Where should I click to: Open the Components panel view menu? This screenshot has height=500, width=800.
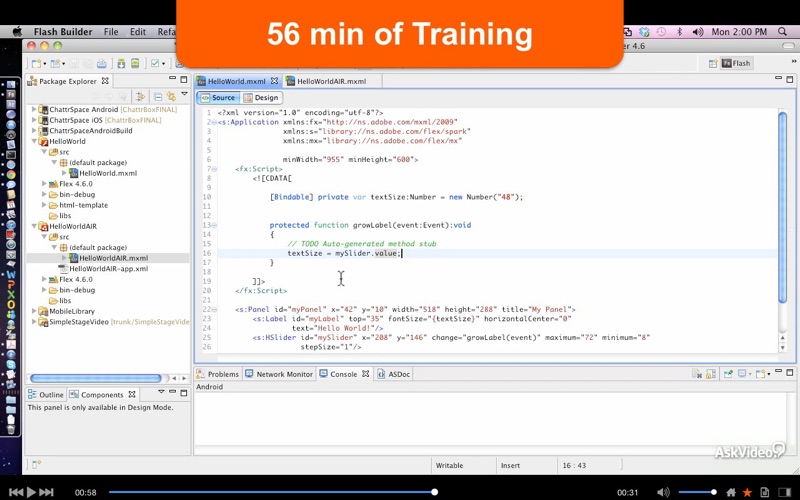[x=161, y=392]
